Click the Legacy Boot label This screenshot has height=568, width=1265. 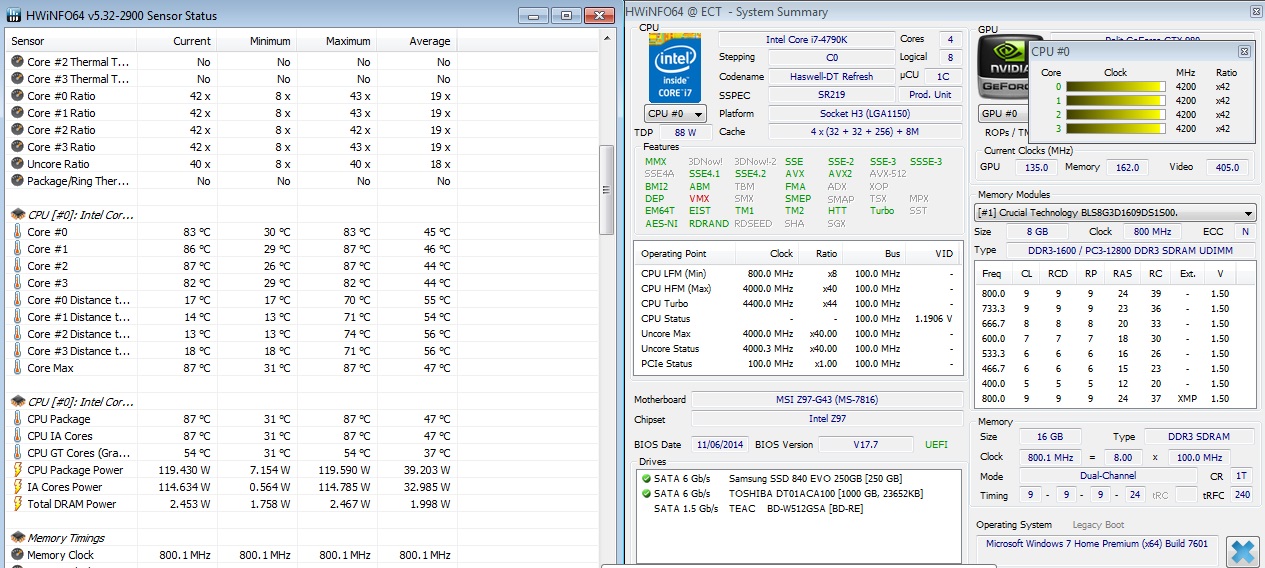(1098, 525)
